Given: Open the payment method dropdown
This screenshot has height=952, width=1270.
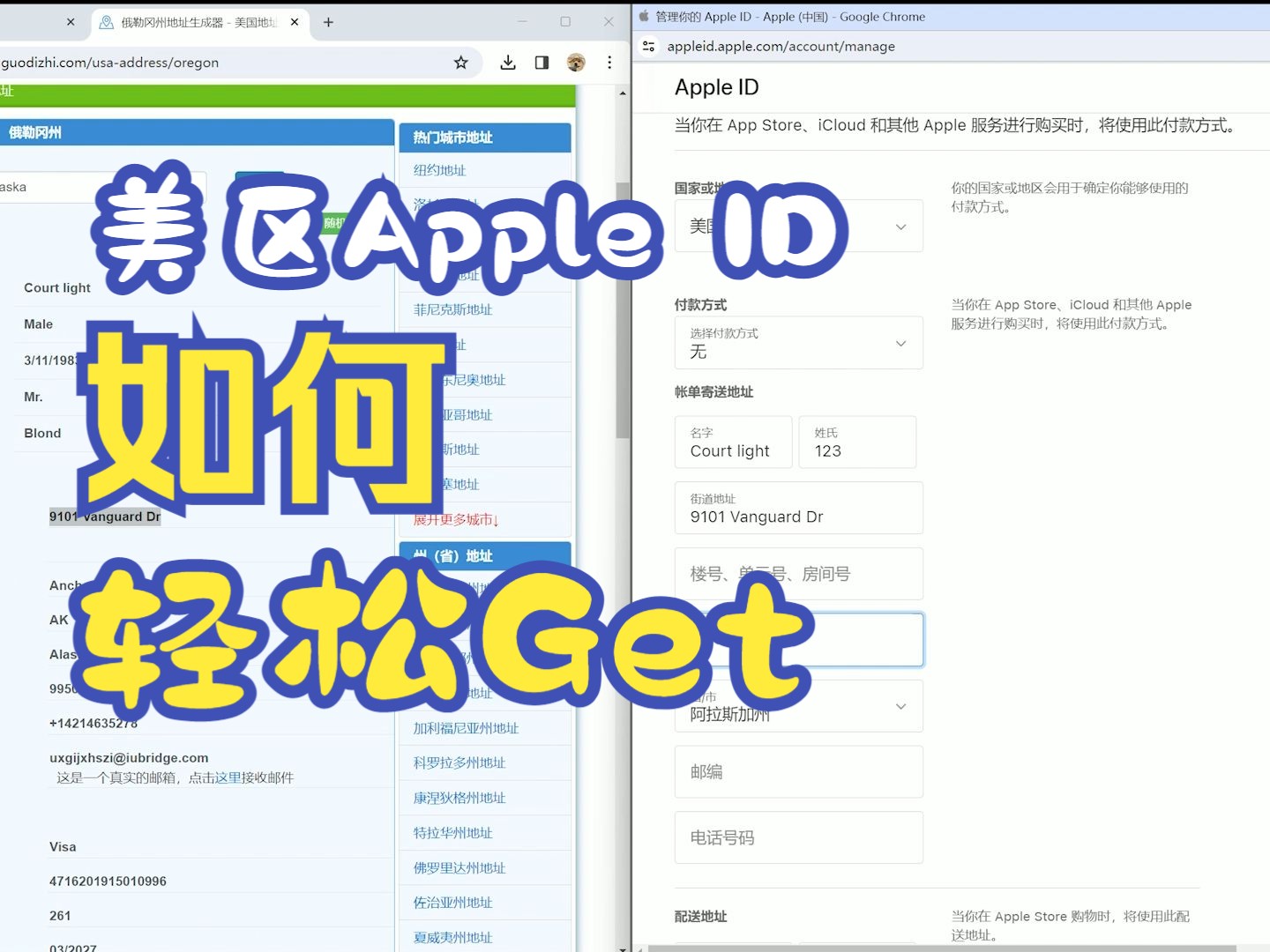Looking at the screenshot, I should (799, 343).
